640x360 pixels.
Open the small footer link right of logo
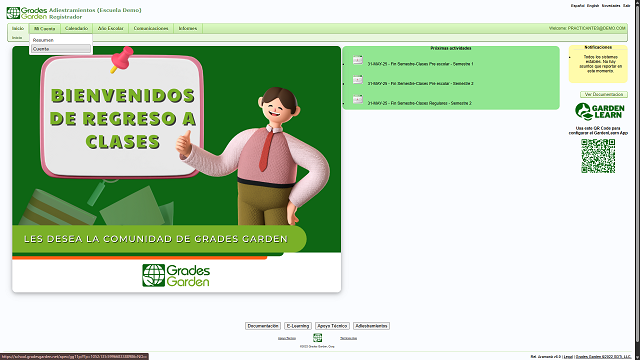pos(349,338)
